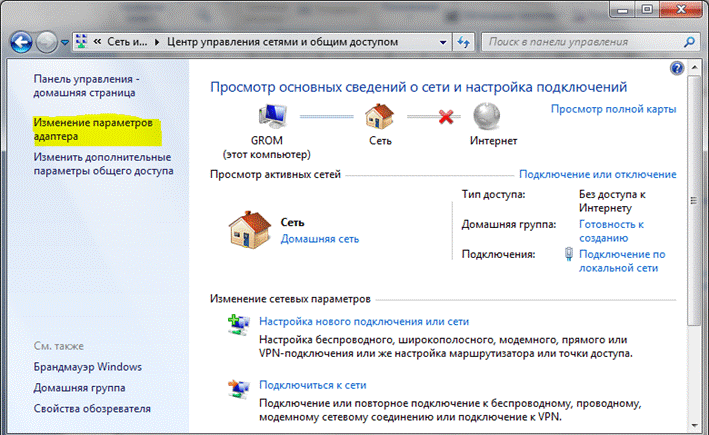Click the new connection setup icon
The width and height of the screenshot is (709, 435).
(239, 324)
